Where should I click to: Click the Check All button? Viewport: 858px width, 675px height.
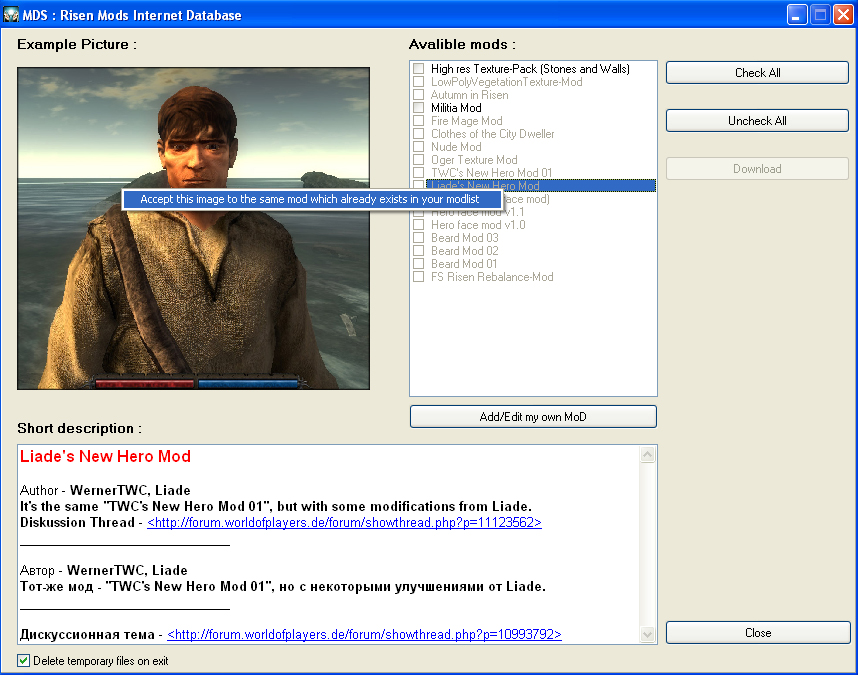pos(757,73)
